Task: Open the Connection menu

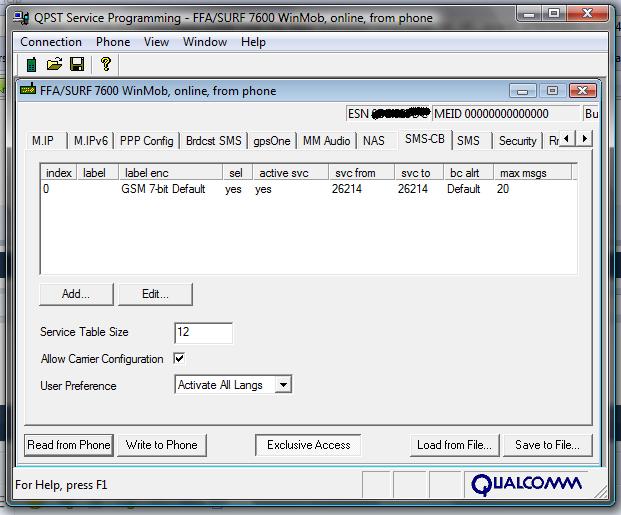Action: 51,42
